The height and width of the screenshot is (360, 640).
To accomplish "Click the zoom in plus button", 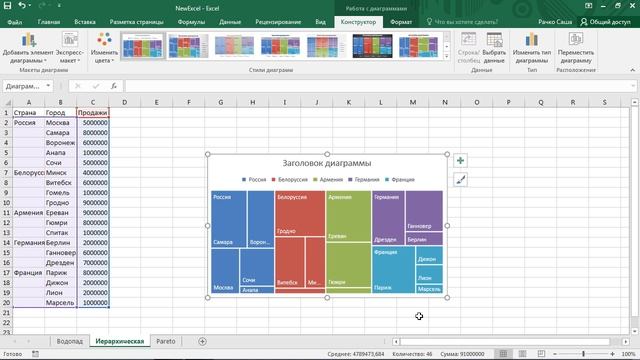I will (x=612, y=354).
